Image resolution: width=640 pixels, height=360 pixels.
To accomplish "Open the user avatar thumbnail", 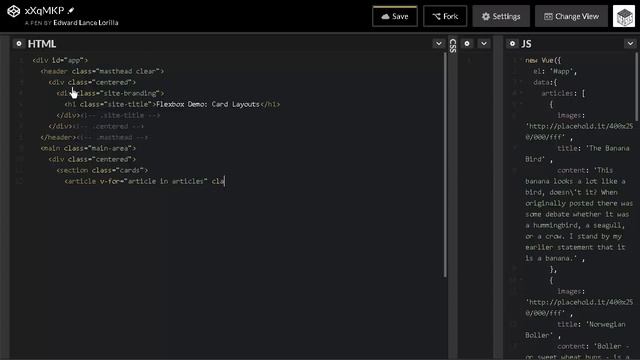I will click(x=624, y=16).
